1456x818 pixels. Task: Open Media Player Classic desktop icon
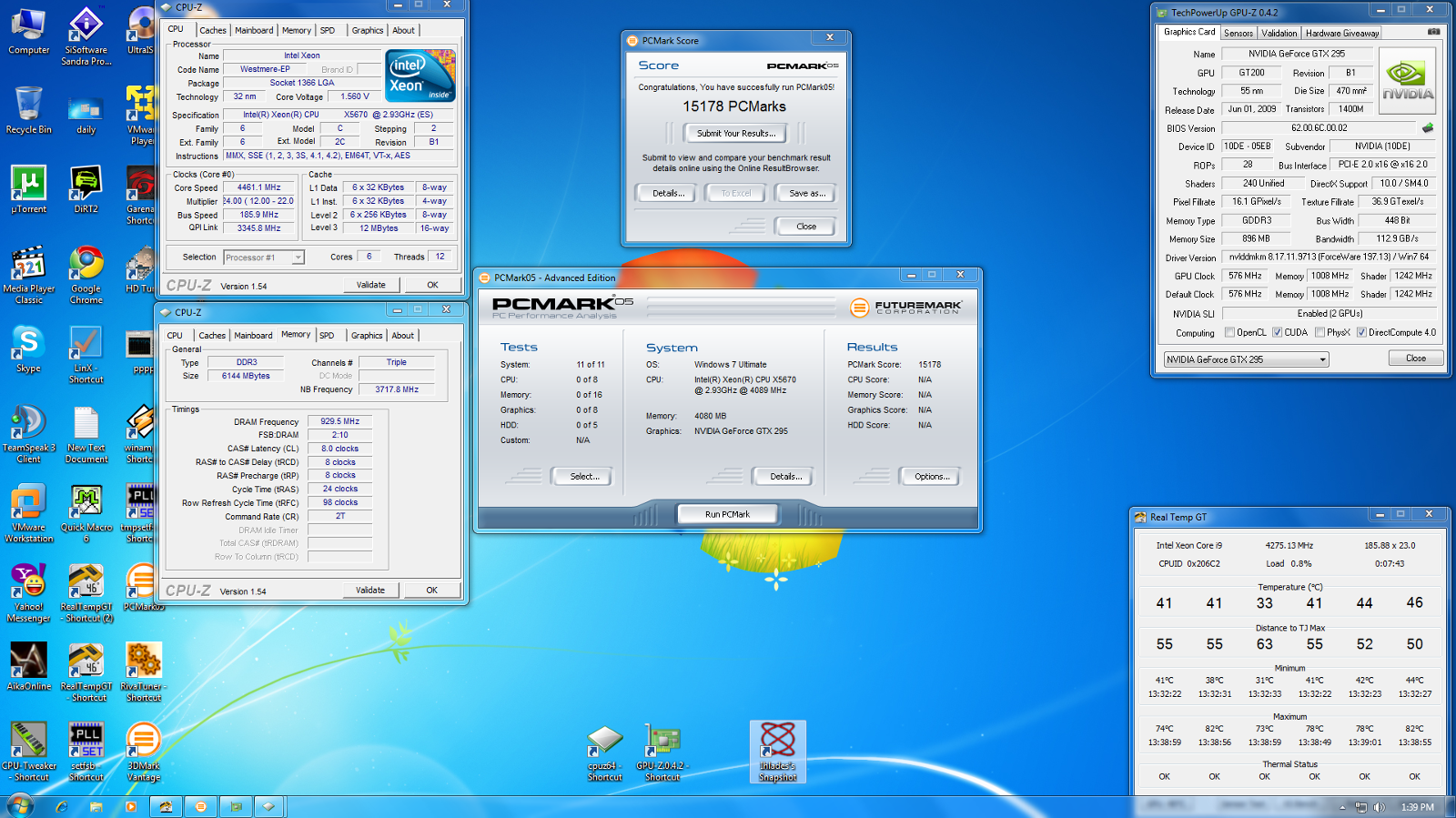pyautogui.click(x=28, y=275)
